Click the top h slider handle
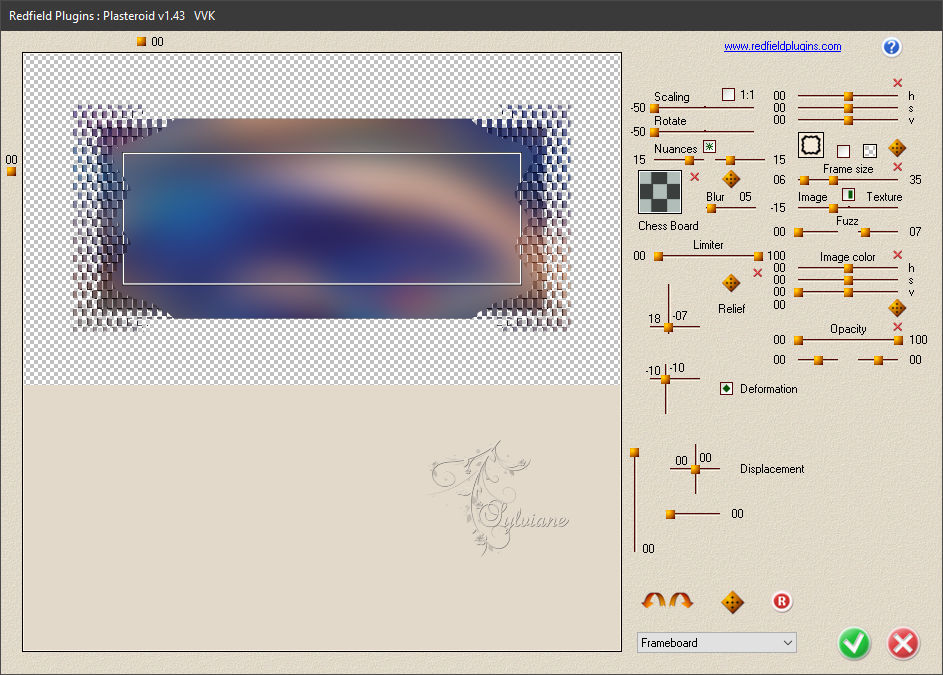The width and height of the screenshot is (943, 675). [x=848, y=96]
